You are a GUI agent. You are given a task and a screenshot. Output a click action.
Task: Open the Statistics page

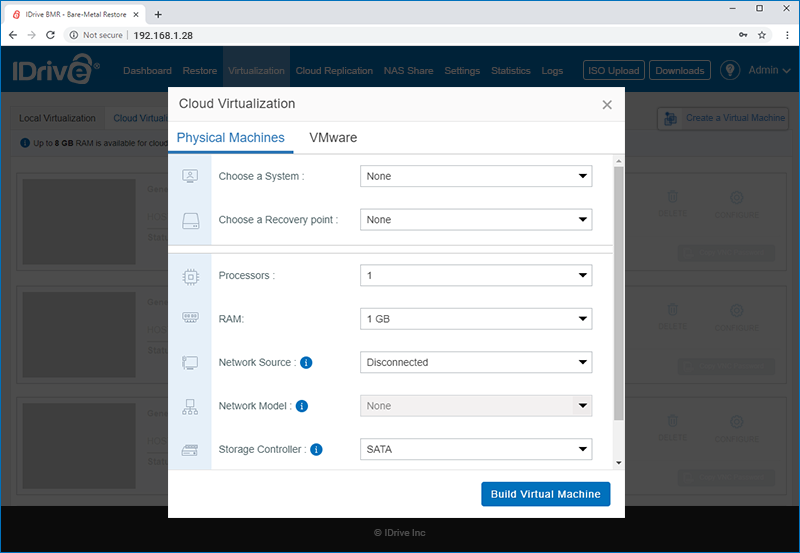(511, 70)
